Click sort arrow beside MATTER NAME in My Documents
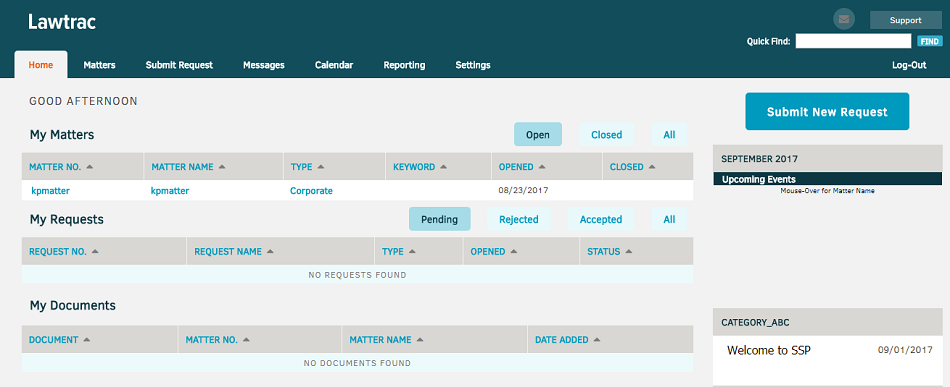The image size is (950, 387). pyautogui.click(x=420, y=340)
